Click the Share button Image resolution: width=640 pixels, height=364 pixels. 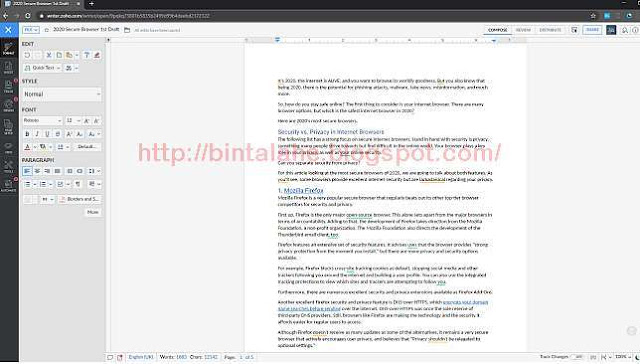(592, 30)
